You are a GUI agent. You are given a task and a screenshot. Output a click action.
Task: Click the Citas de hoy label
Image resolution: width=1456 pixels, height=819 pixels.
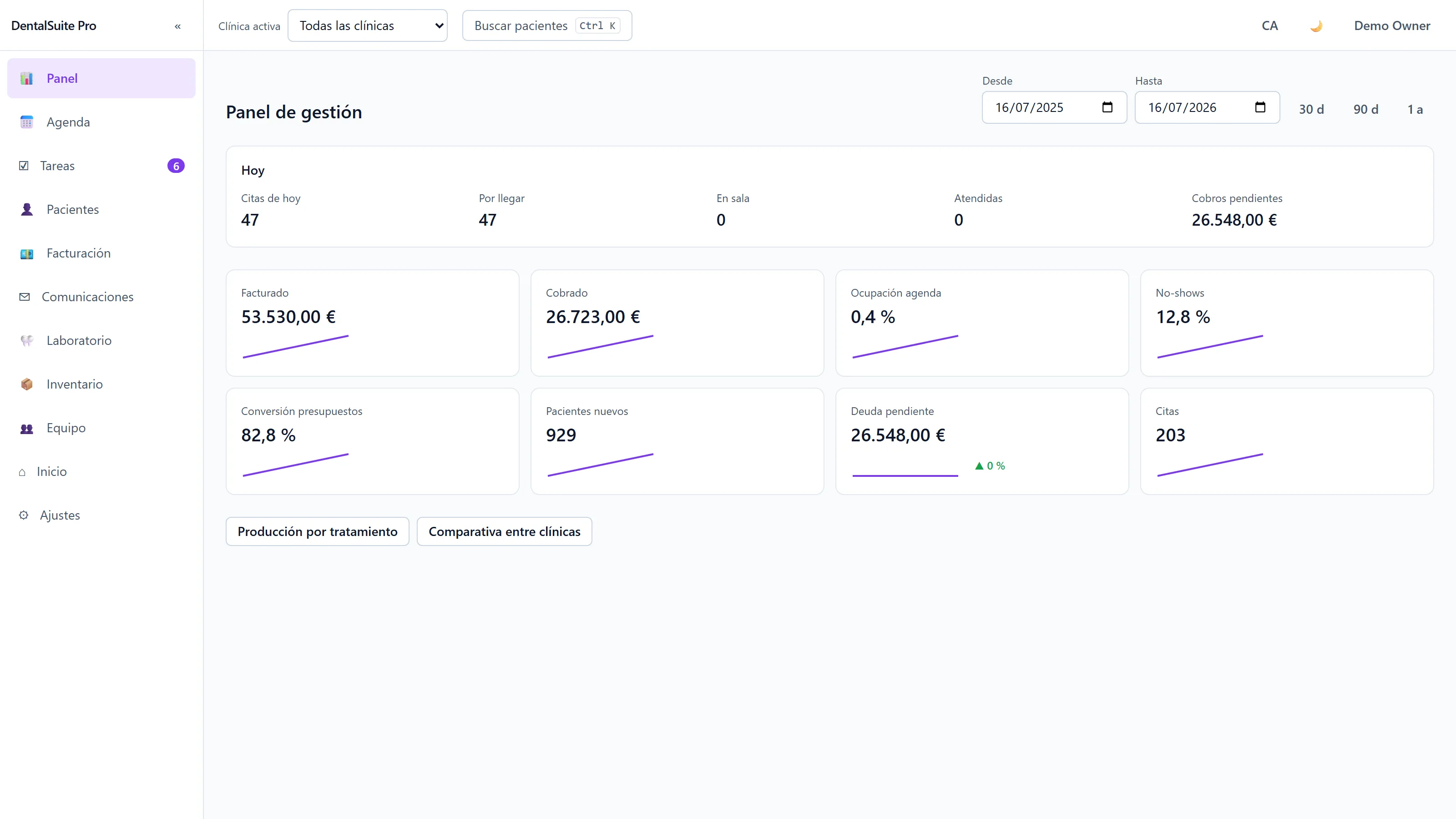click(x=271, y=198)
